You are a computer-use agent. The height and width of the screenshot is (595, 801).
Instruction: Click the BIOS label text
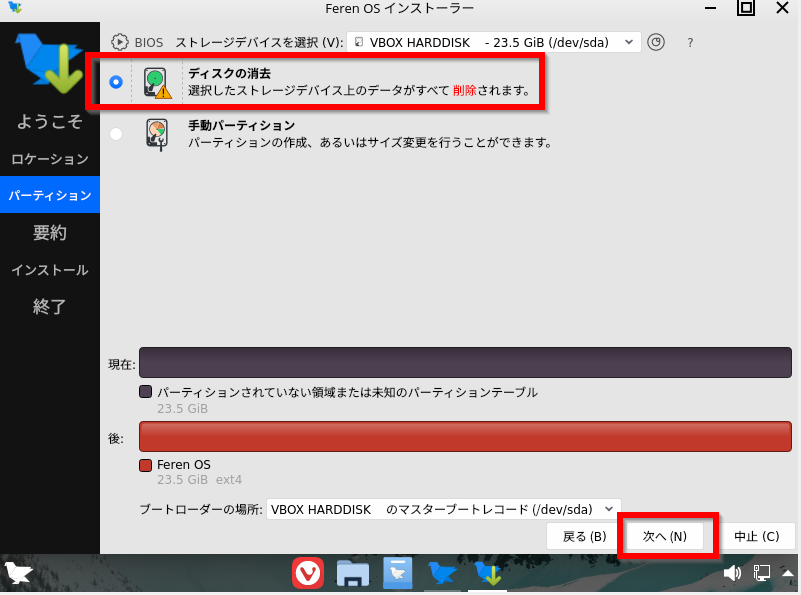149,42
